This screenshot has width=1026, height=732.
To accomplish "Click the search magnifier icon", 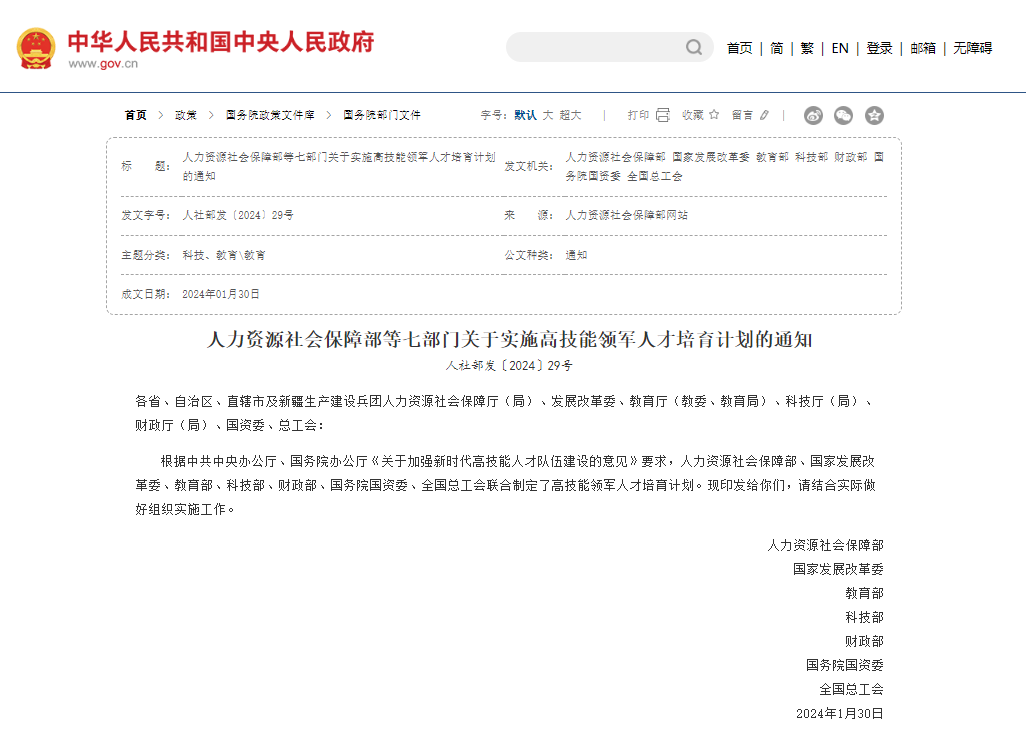I will pyautogui.click(x=694, y=47).
